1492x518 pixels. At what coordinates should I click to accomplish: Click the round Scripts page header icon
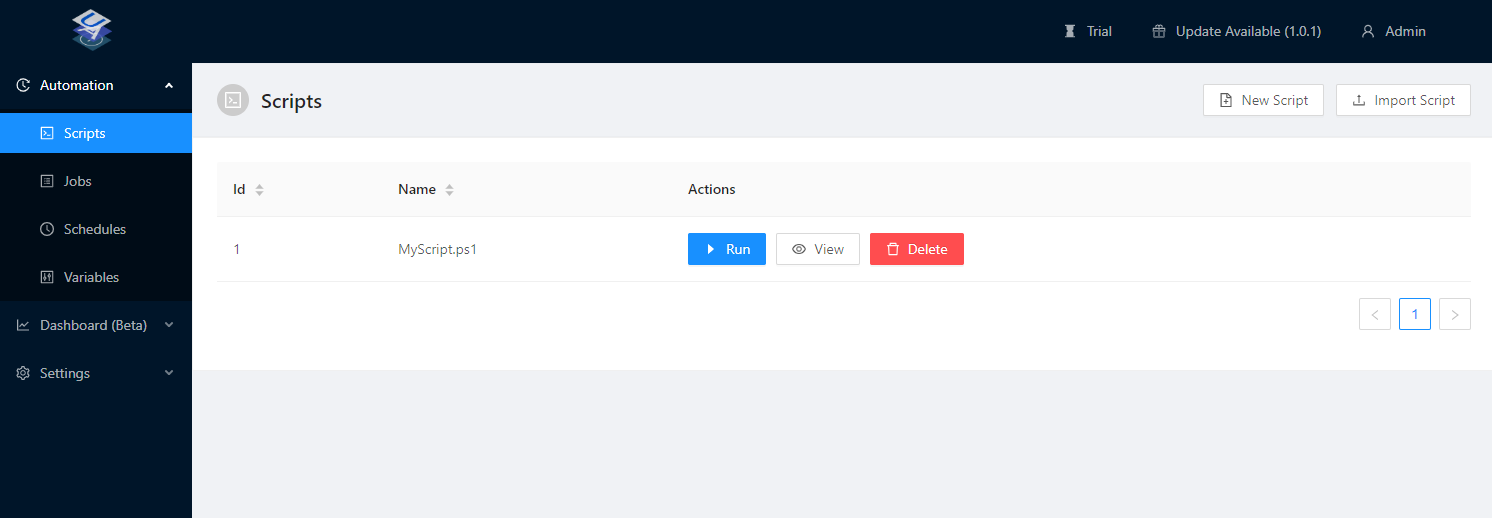[233, 100]
